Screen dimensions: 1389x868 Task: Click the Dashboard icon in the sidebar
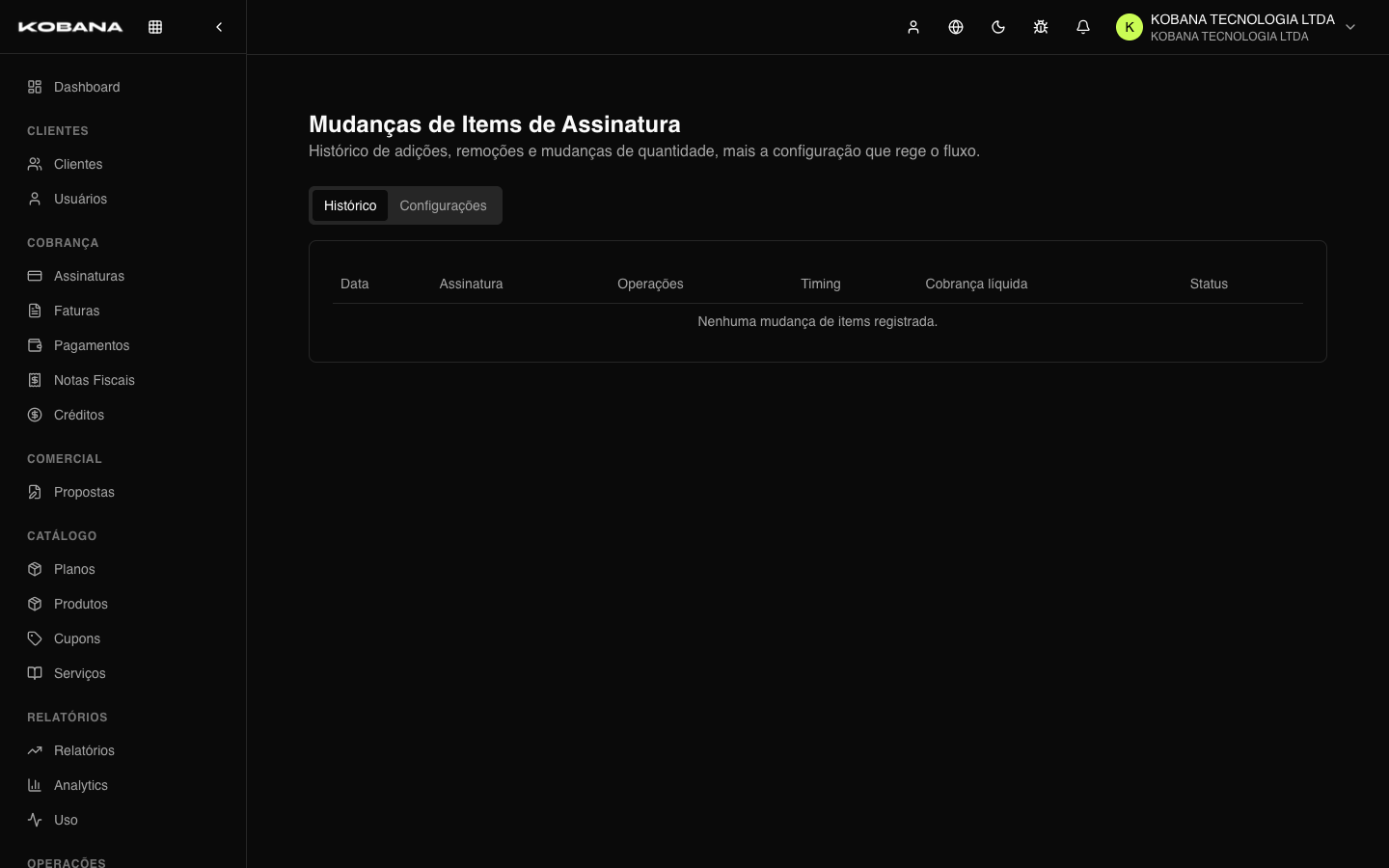(35, 87)
